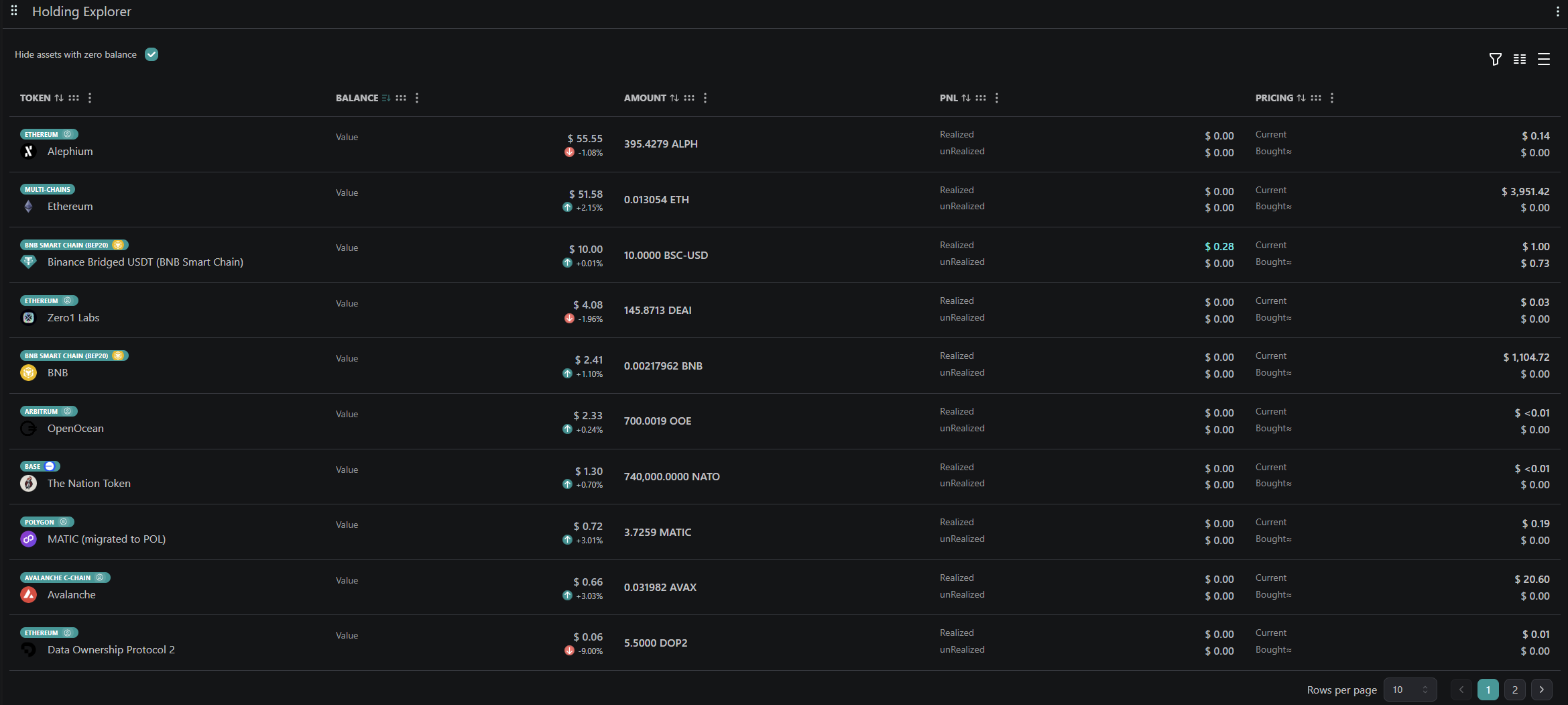Click the sort arrows on the PNL column
Screen dimensions: 1568x705
(965, 97)
